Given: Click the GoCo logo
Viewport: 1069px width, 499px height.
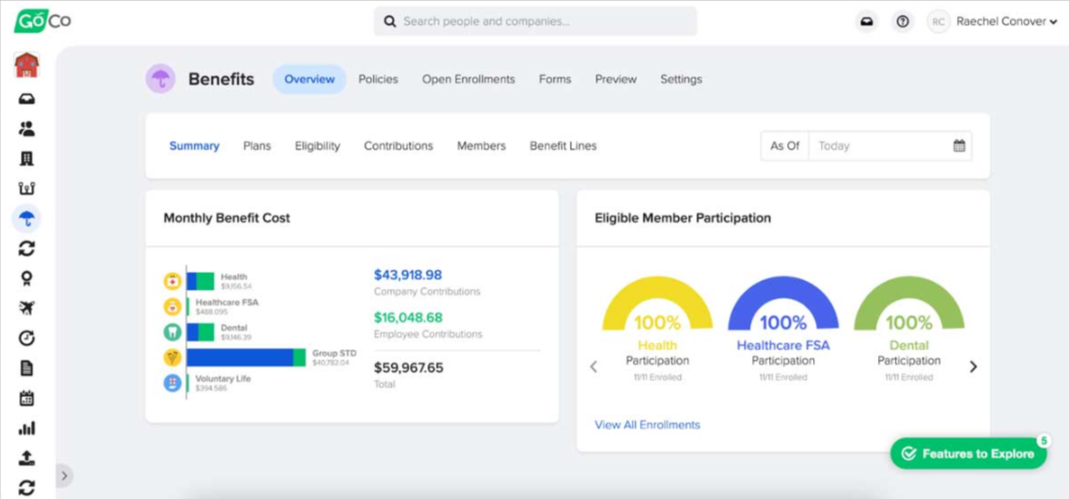Looking at the screenshot, I should [42, 20].
